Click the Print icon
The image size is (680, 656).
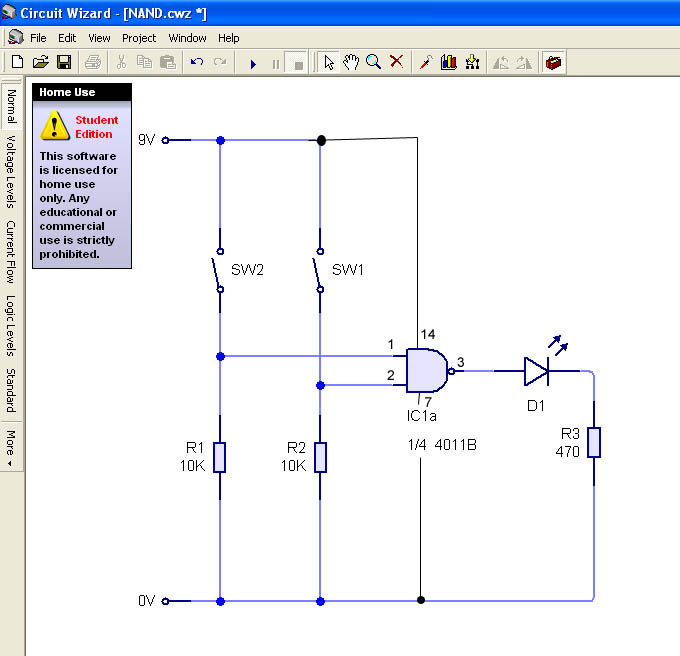coord(93,62)
